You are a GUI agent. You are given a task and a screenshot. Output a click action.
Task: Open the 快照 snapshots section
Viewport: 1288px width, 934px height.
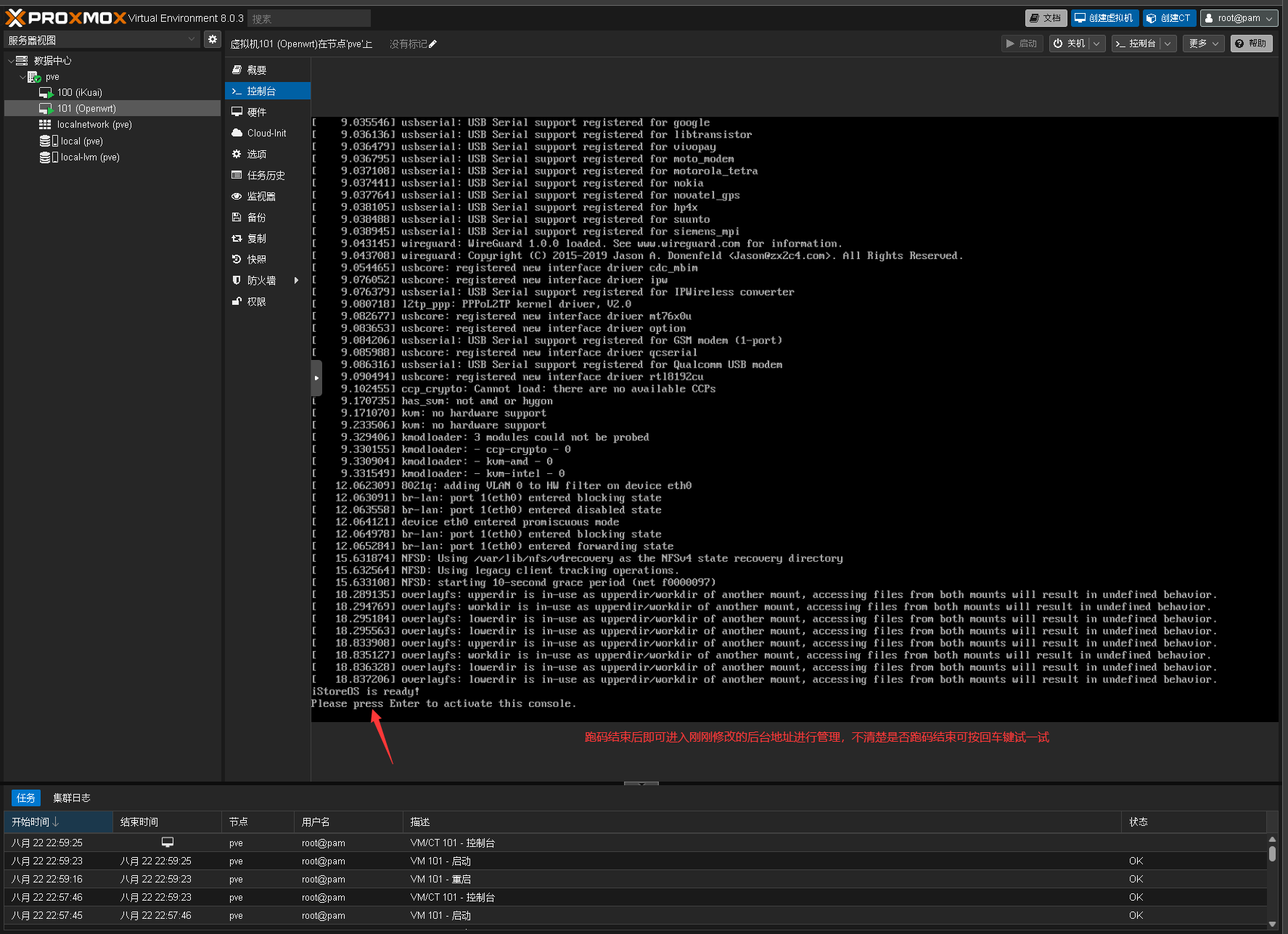coord(256,259)
